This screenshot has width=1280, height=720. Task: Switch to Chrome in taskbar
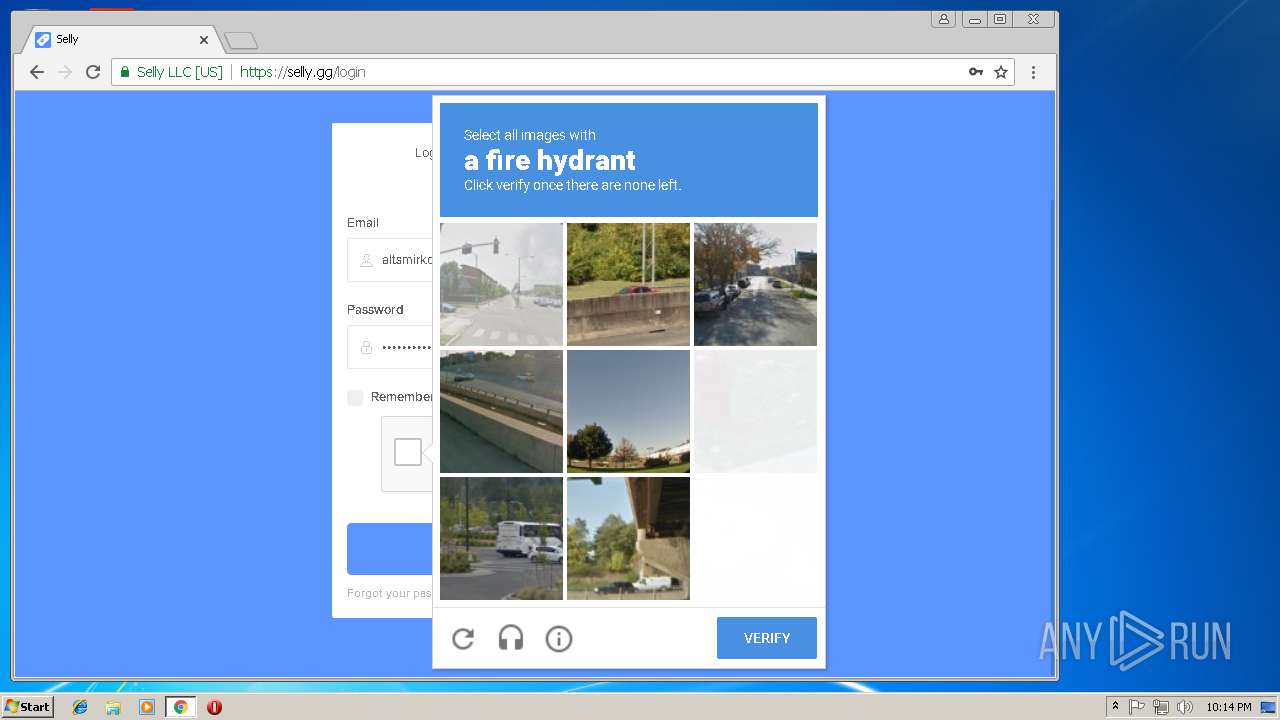[180, 707]
